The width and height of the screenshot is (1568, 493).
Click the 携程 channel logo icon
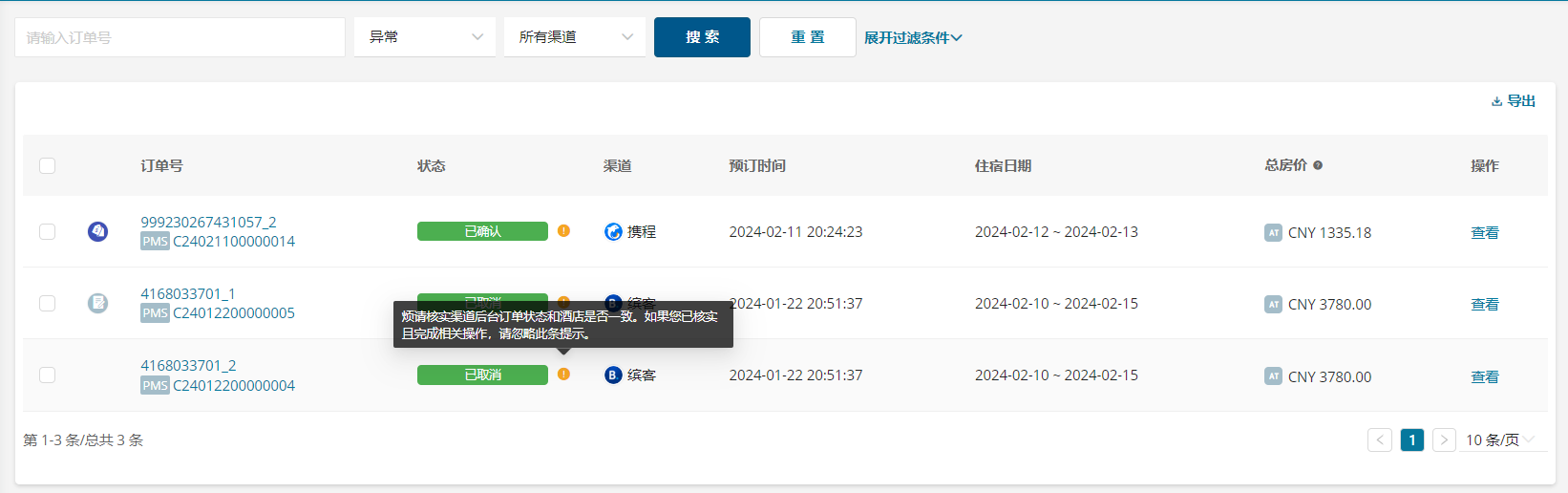click(613, 231)
